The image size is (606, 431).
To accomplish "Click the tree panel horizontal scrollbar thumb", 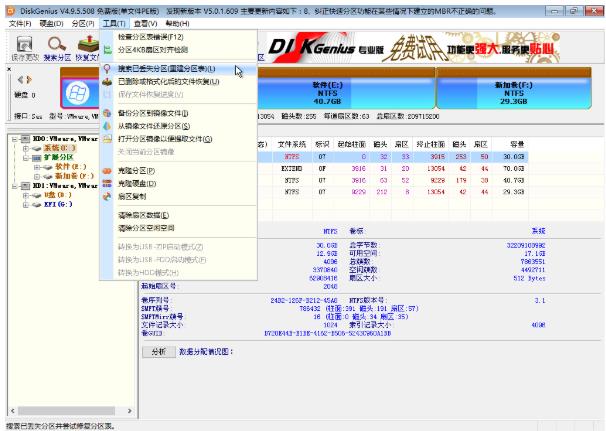I will 66,411.
